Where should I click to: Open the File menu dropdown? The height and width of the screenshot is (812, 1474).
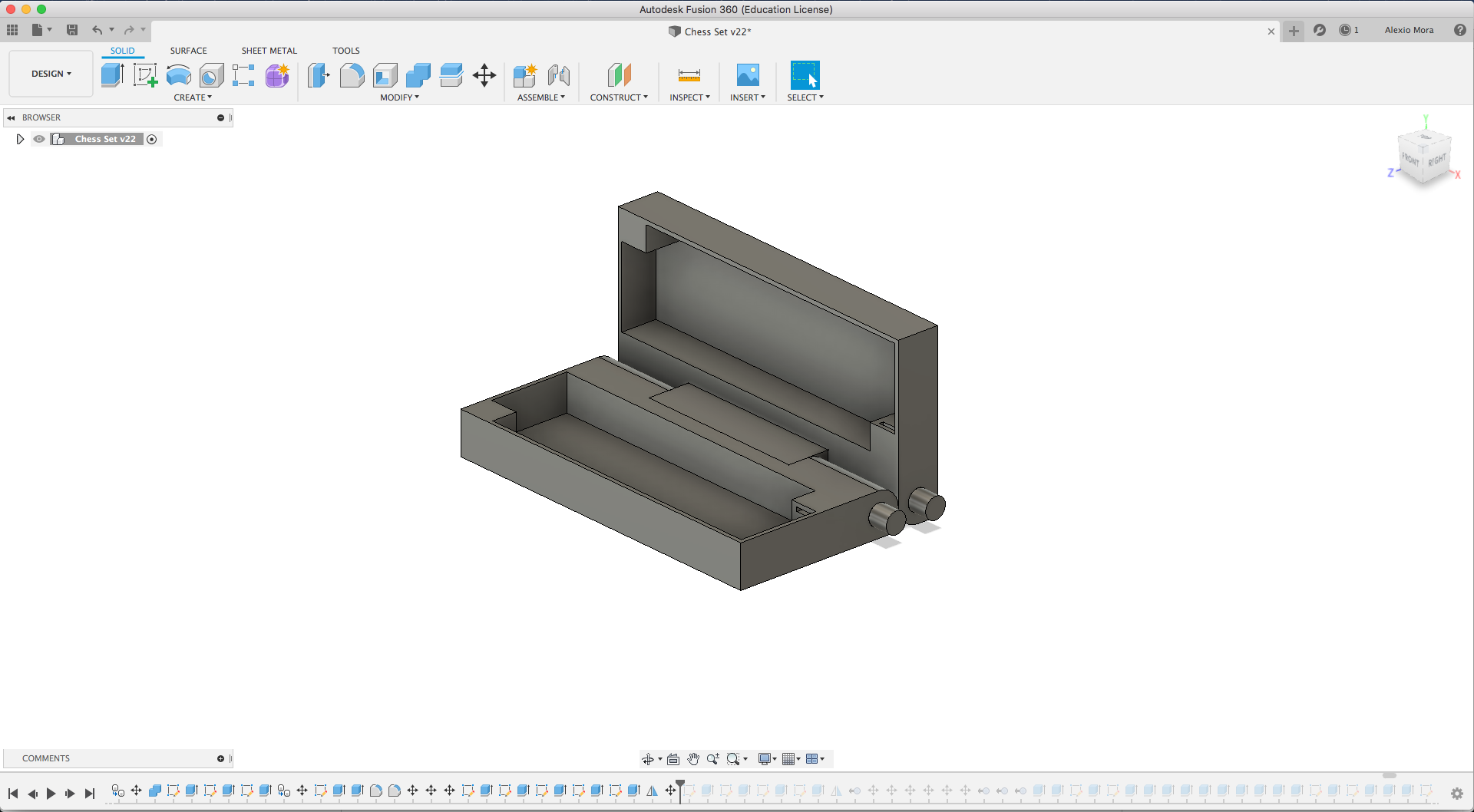coord(41,30)
